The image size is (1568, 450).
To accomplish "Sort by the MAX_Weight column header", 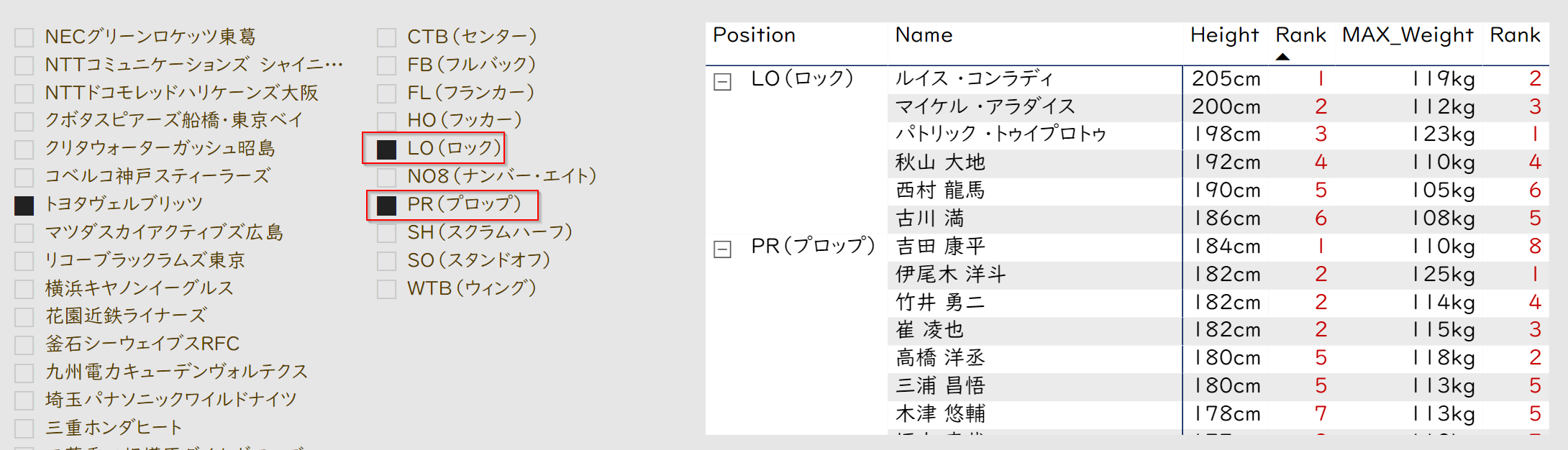I will pos(1407,35).
